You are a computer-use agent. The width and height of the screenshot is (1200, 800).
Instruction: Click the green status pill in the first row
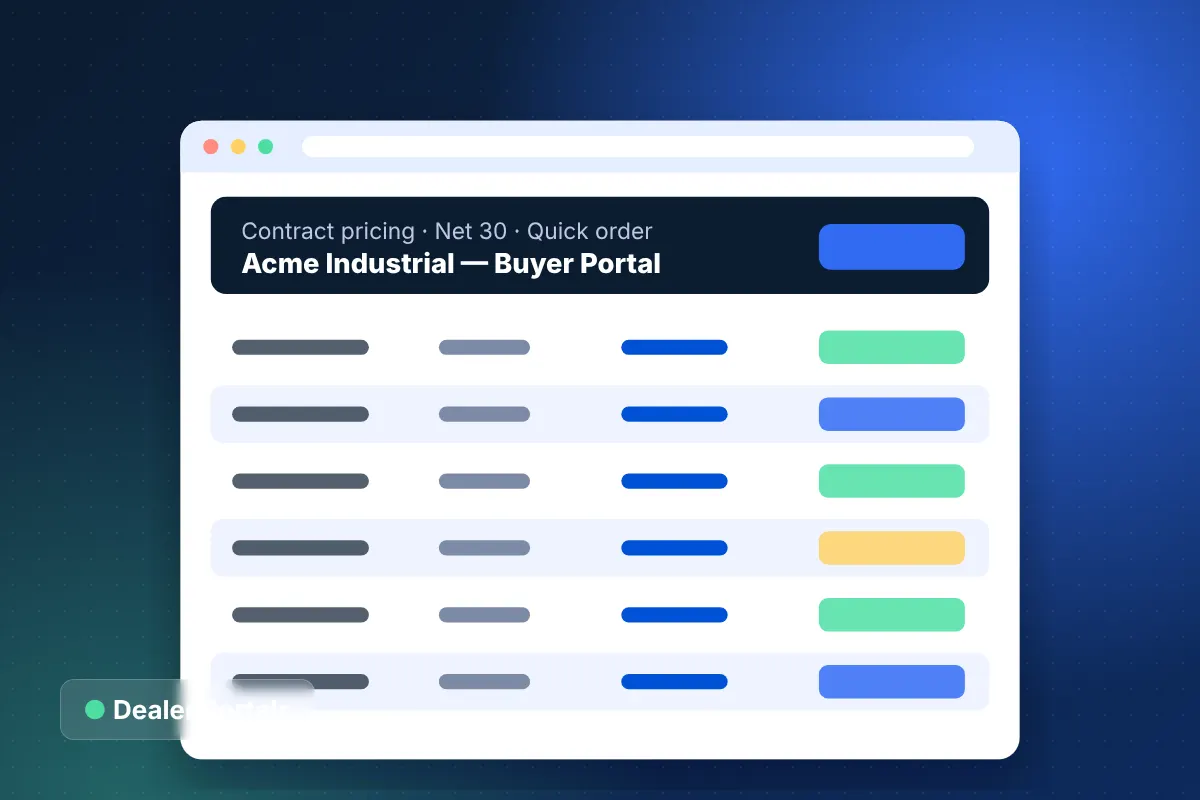click(x=892, y=347)
